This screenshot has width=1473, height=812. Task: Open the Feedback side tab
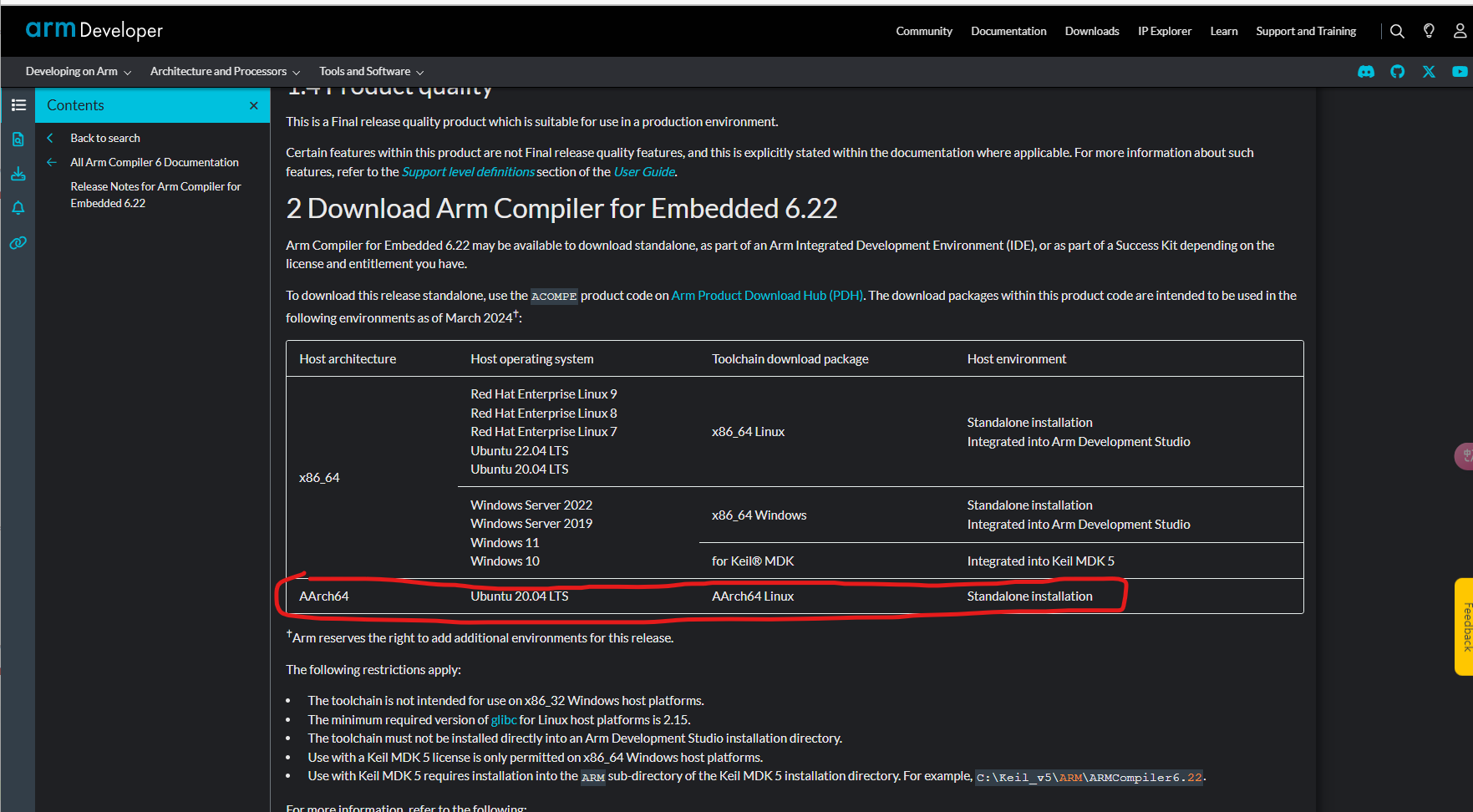pos(1464,627)
